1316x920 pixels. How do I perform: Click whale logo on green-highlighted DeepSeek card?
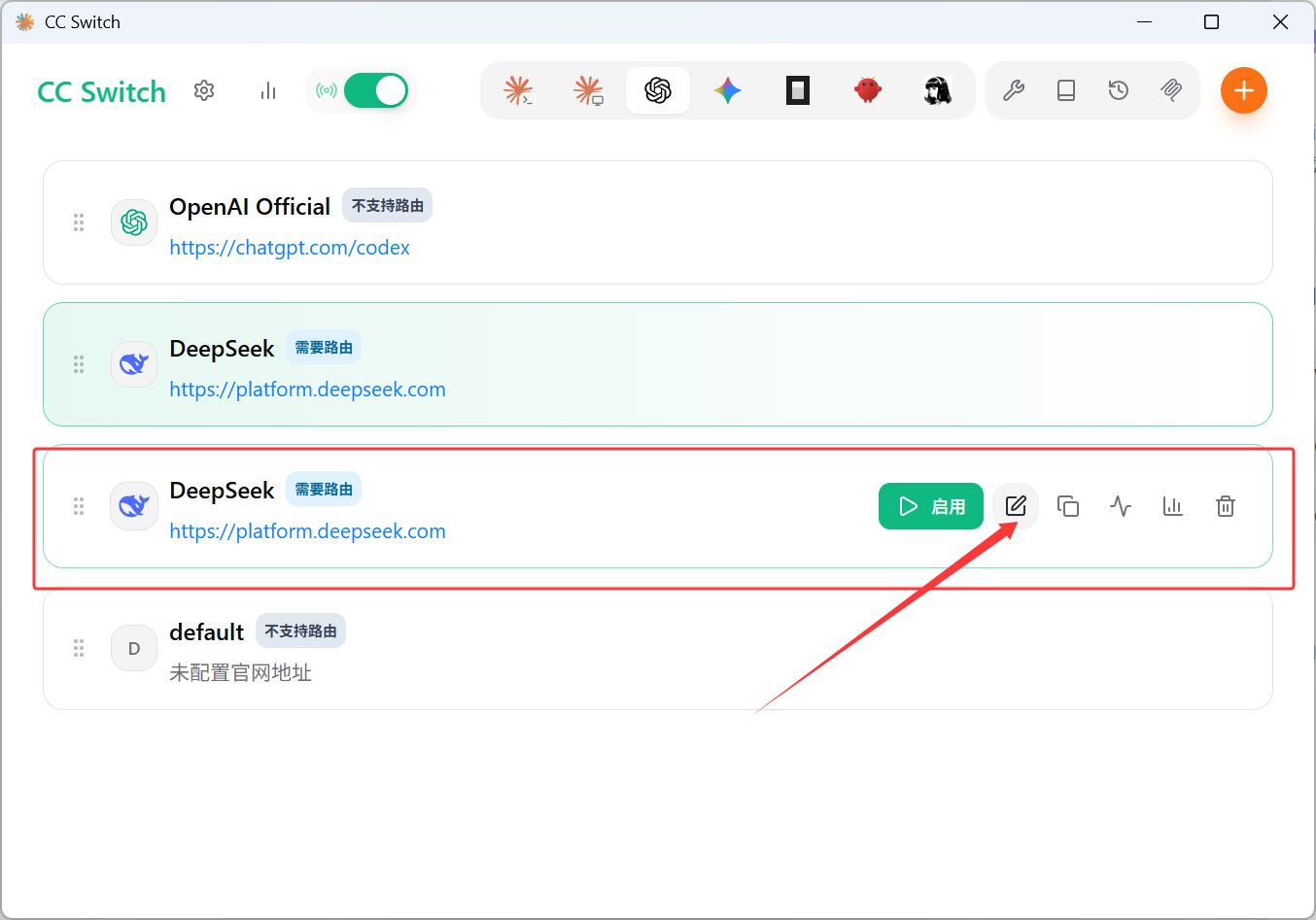(134, 364)
